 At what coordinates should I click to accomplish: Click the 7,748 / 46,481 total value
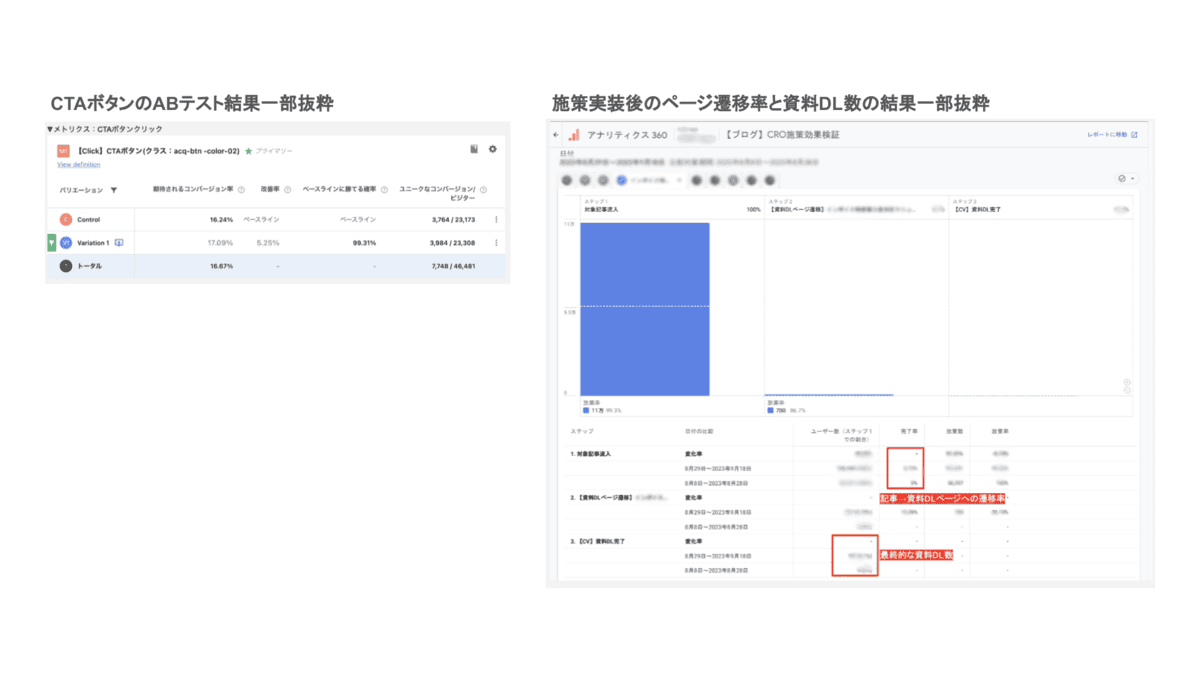pos(451,266)
